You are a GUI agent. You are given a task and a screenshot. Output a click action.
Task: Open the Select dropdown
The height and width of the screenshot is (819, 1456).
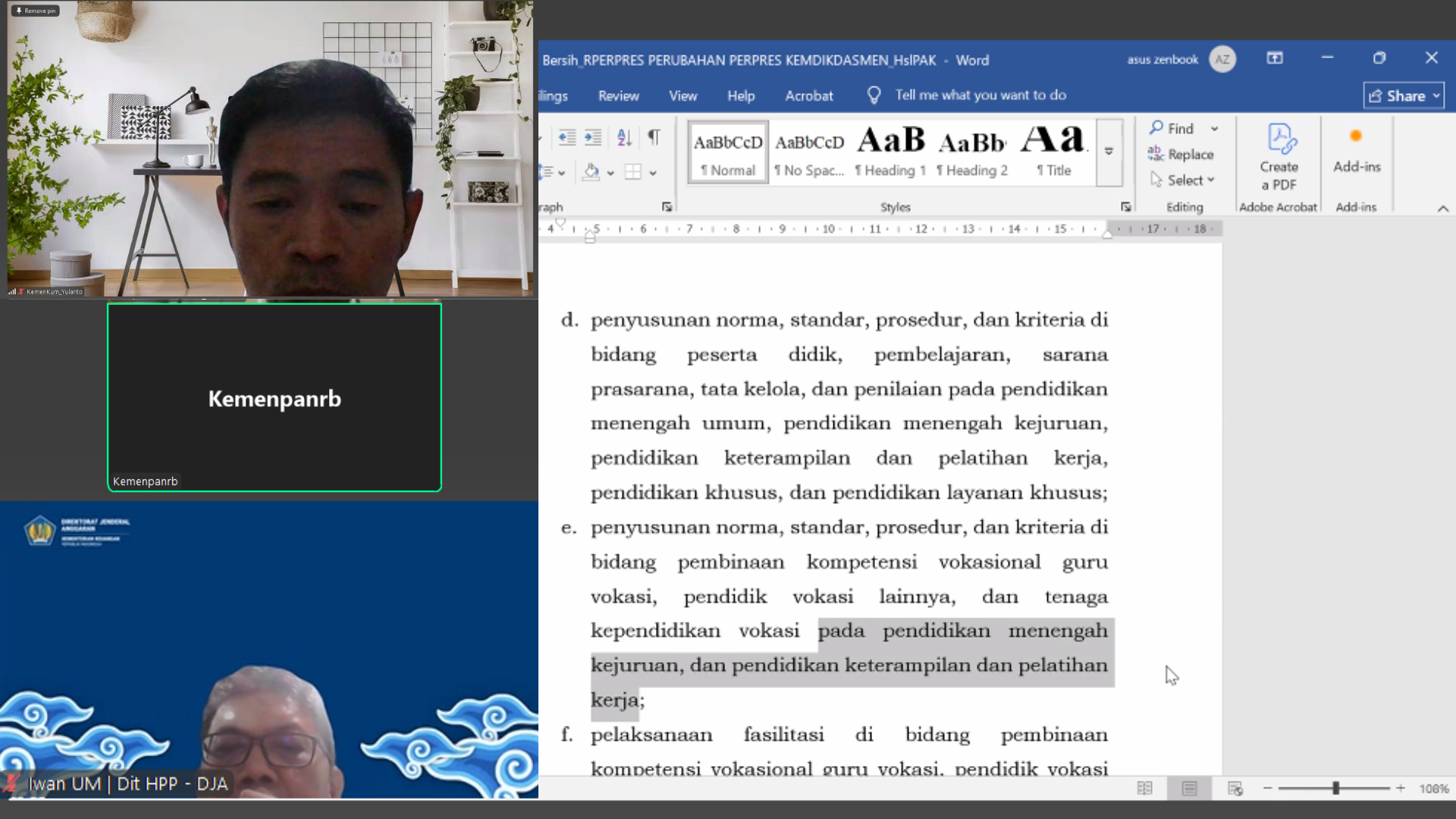coord(1182,180)
